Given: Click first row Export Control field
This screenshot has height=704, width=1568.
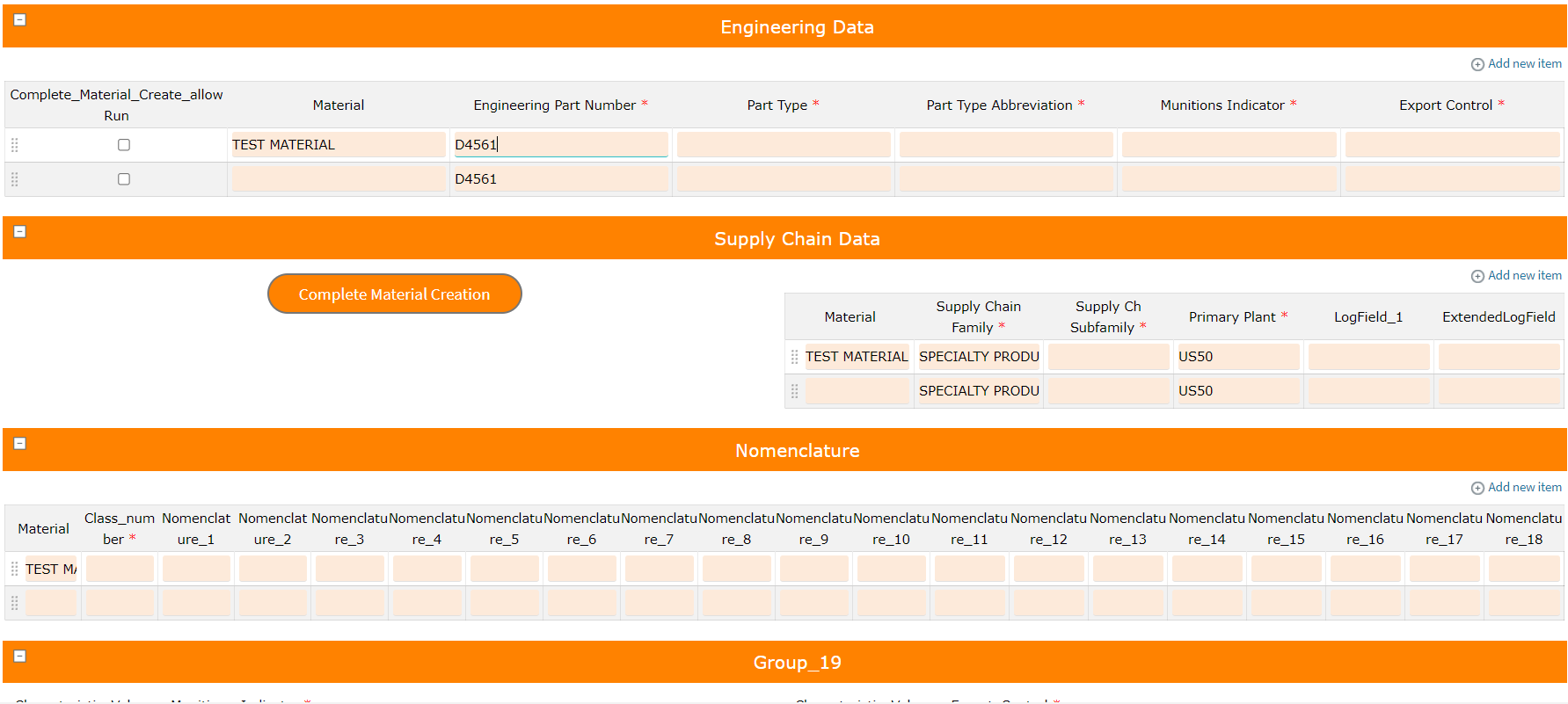Looking at the screenshot, I should [1451, 145].
